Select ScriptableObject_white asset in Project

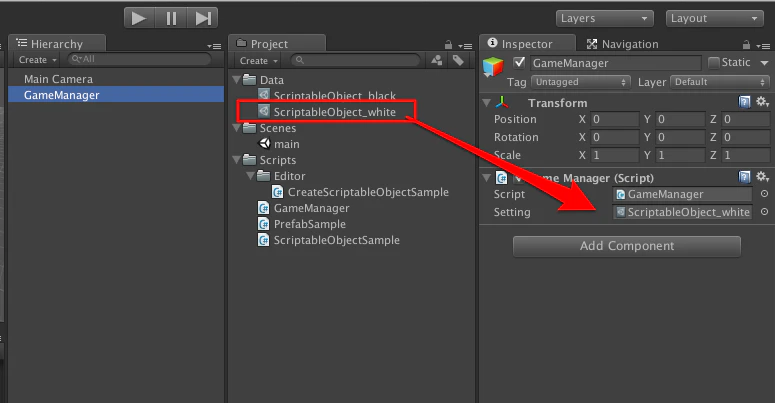[327, 112]
